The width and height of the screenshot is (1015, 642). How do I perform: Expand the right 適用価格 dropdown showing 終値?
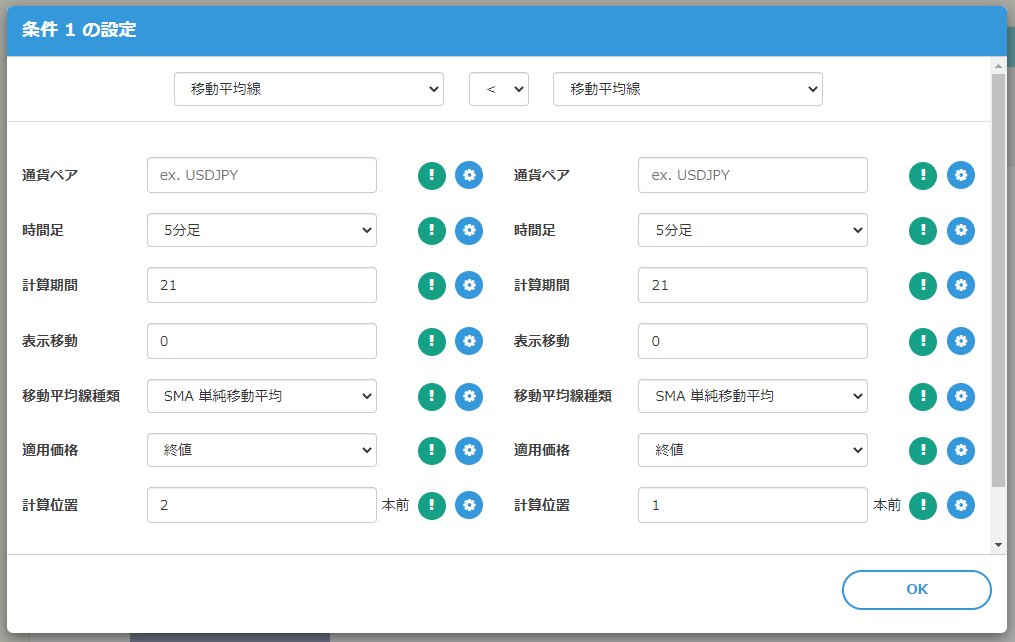tap(752, 451)
